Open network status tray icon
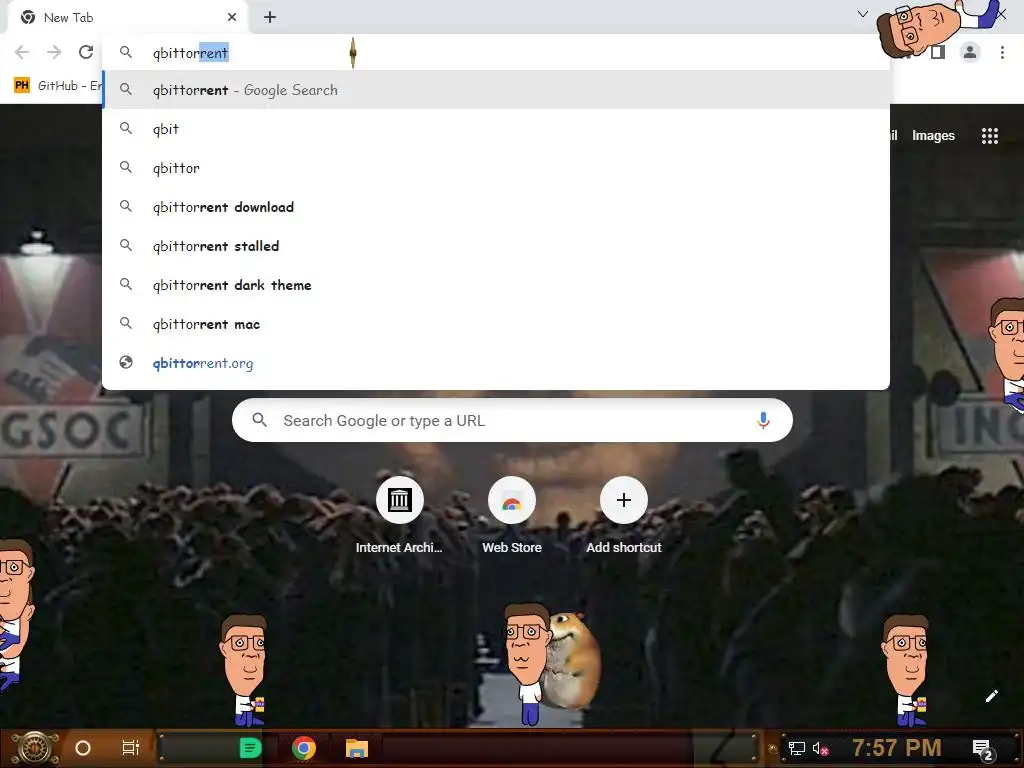The height and width of the screenshot is (768, 1024). tap(797, 748)
